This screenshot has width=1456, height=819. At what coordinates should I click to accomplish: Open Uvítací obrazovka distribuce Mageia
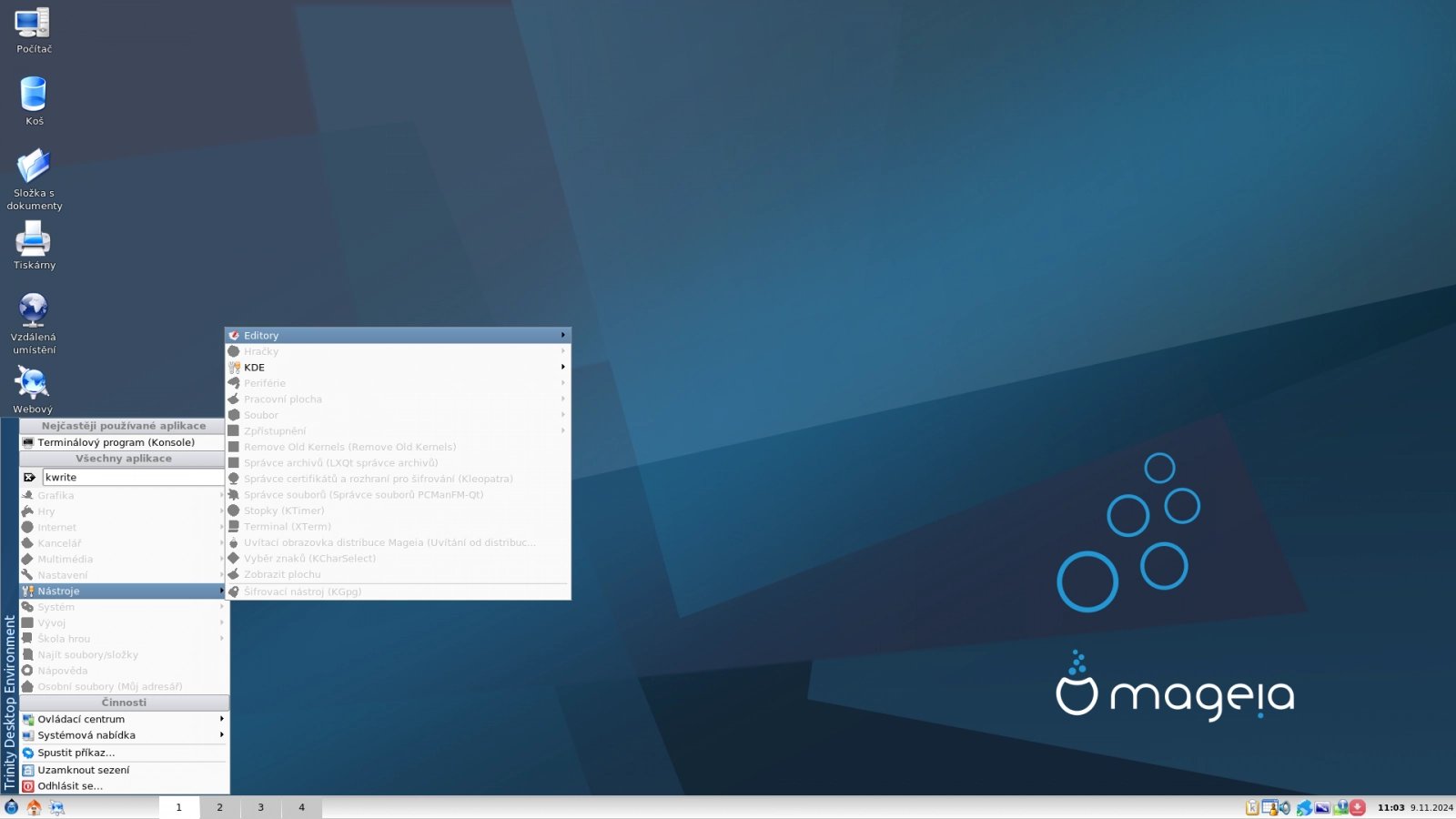click(x=398, y=542)
